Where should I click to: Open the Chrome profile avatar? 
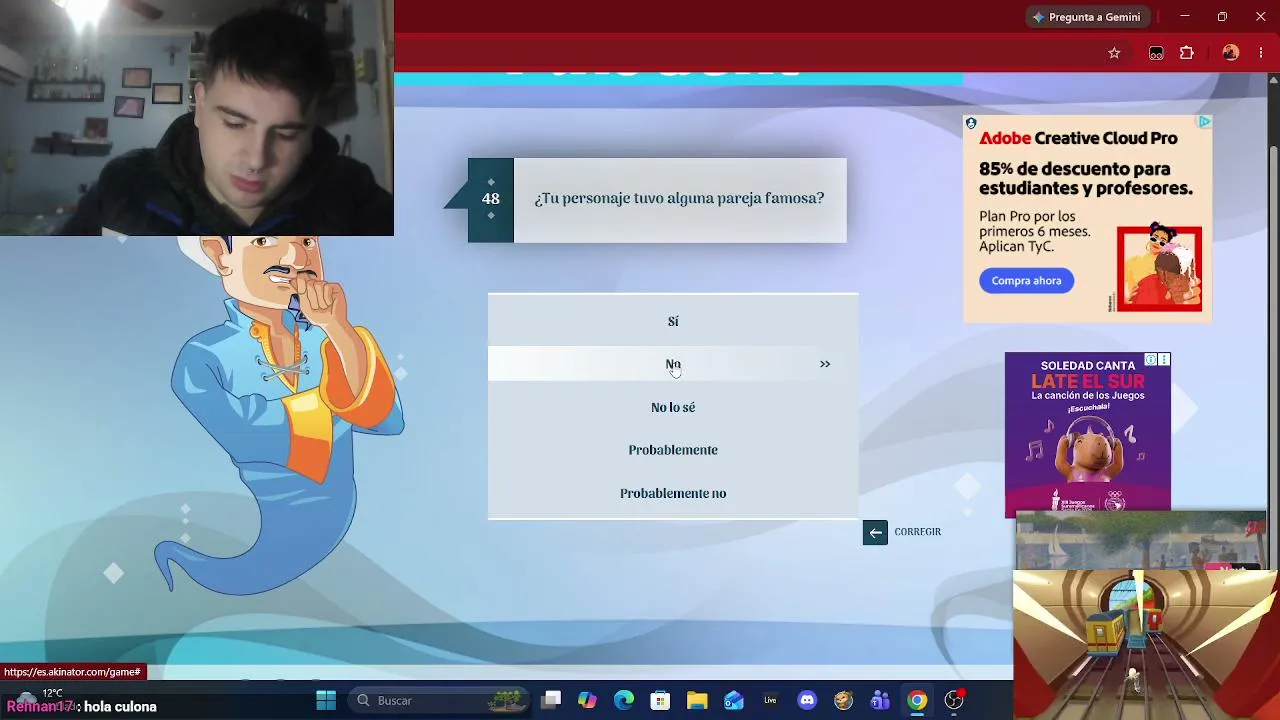(x=1231, y=53)
